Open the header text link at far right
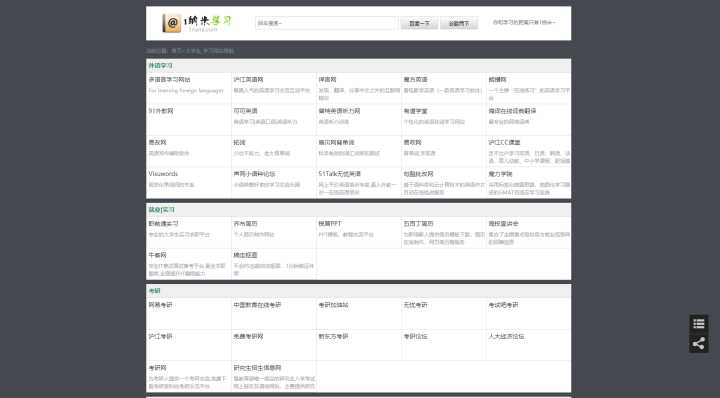Viewport: 720px width, 398px height. (x=524, y=22)
